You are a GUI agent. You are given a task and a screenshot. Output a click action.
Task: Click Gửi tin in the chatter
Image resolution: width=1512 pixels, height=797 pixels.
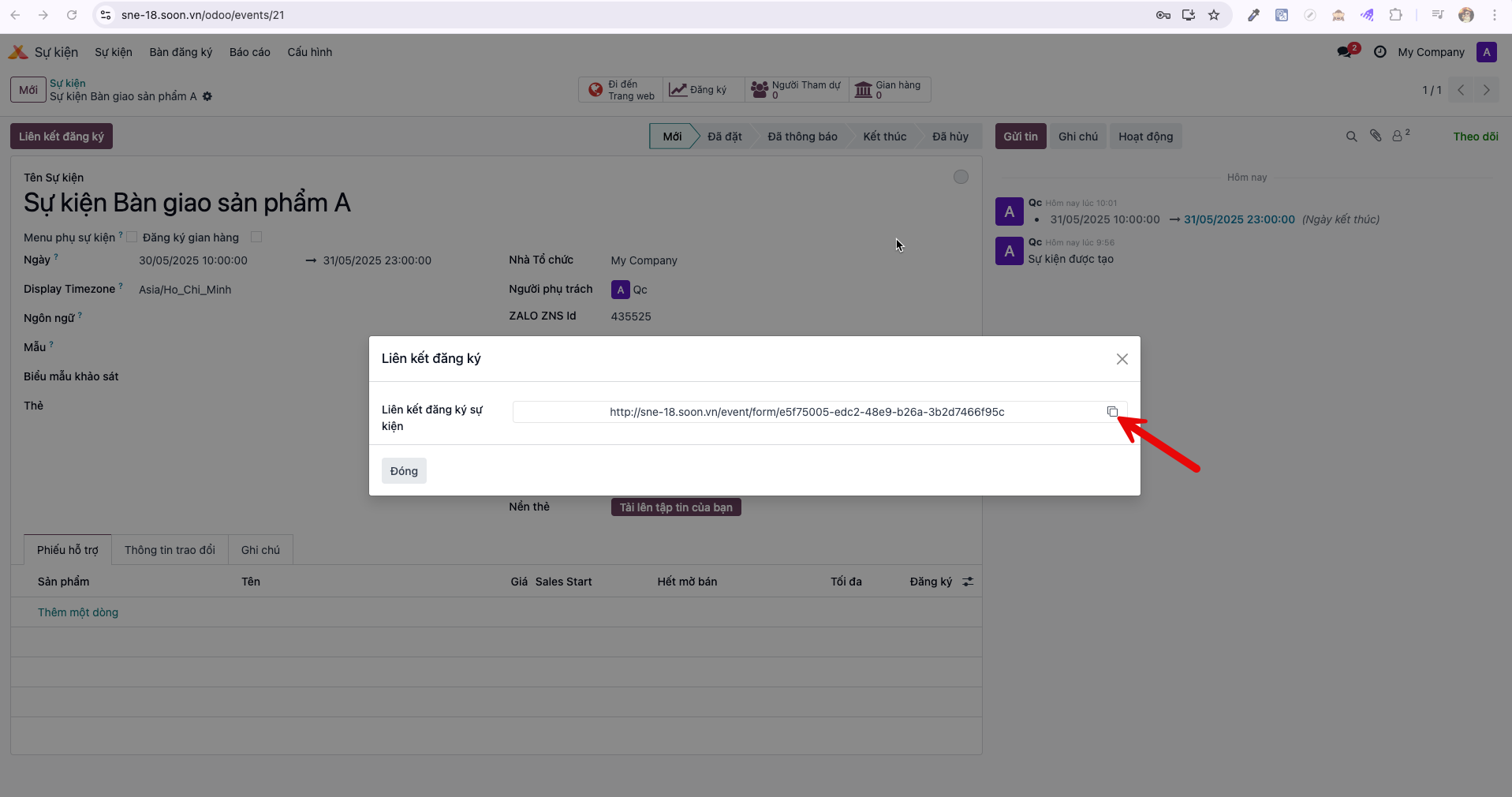pos(1021,137)
